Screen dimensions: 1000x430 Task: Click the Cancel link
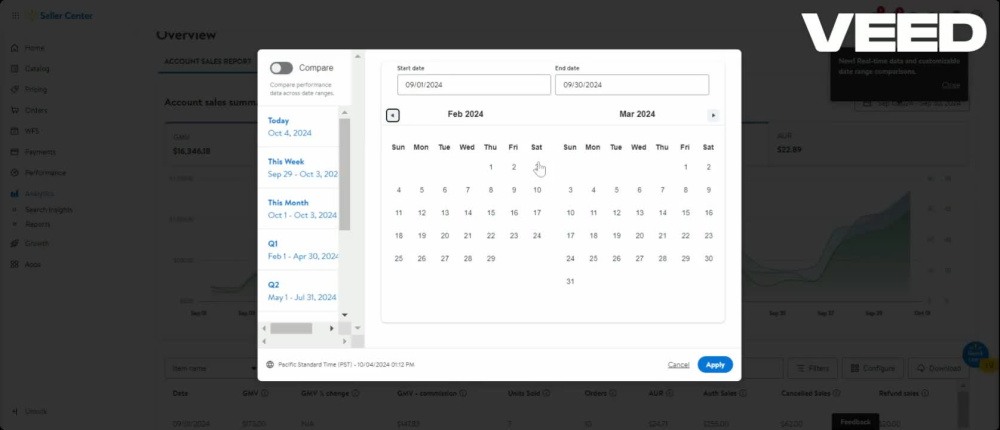[x=679, y=365]
